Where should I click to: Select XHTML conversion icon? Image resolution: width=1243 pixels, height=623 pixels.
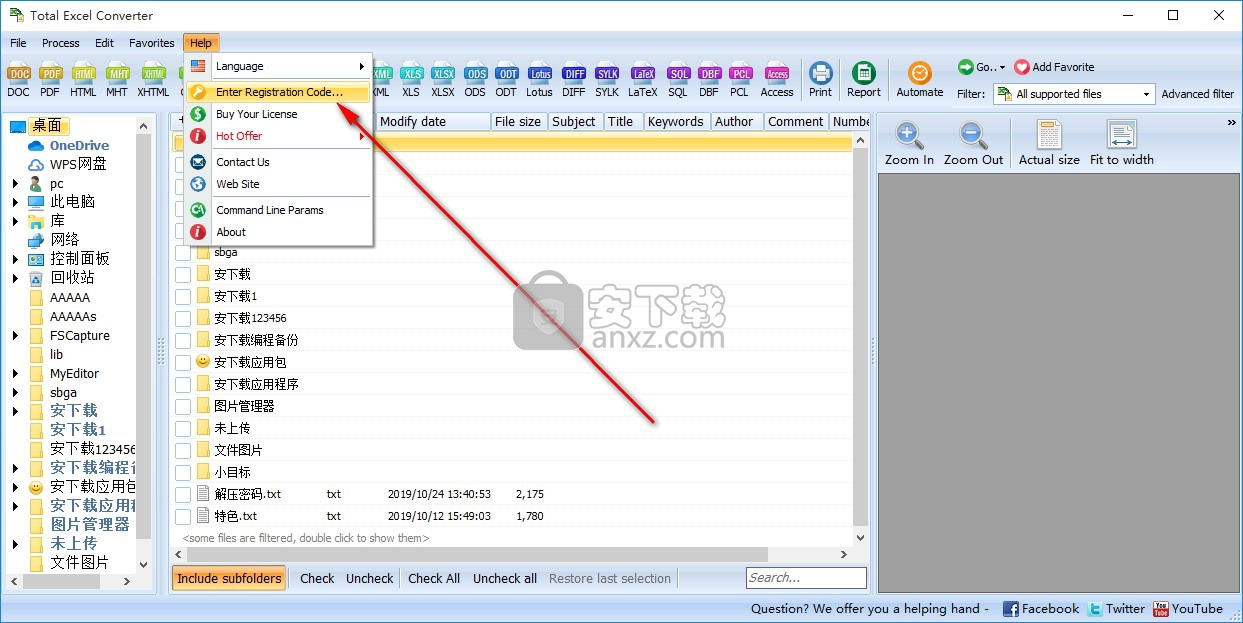tap(153, 80)
